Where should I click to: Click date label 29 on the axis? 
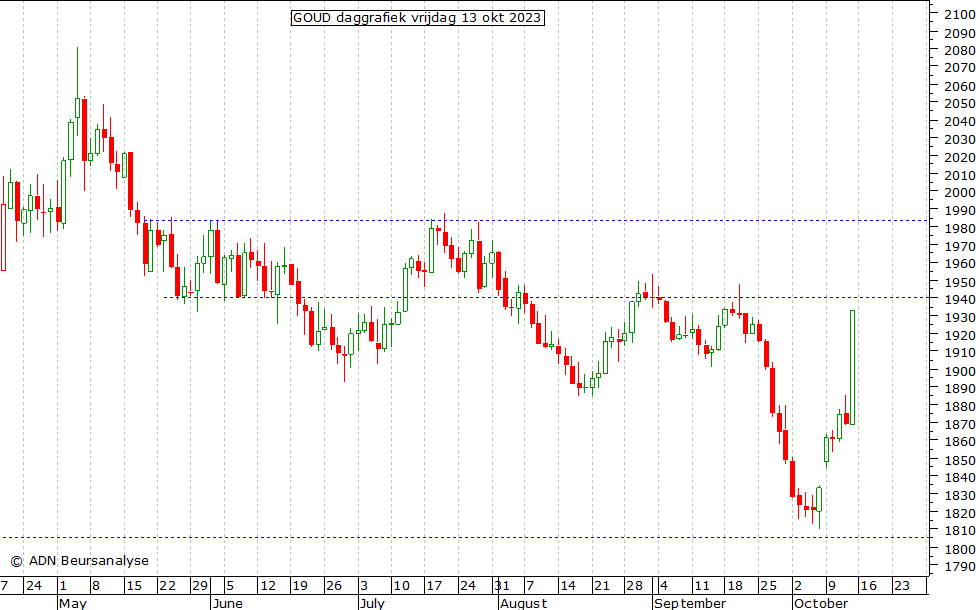tap(199, 586)
